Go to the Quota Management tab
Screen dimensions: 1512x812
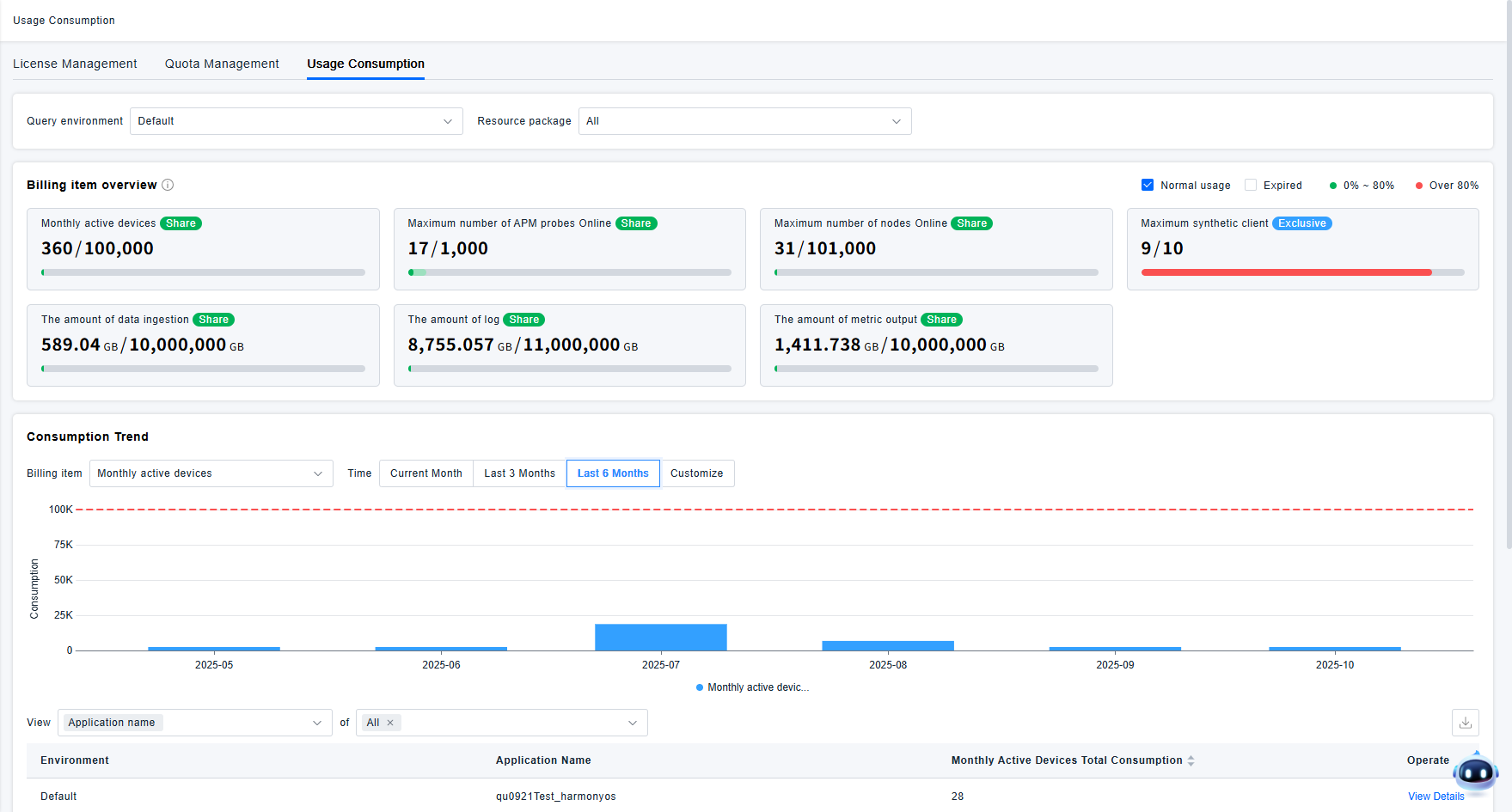coord(222,64)
